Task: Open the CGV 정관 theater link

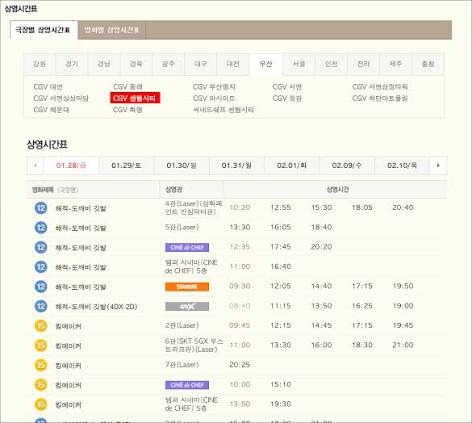Action: 287,98
